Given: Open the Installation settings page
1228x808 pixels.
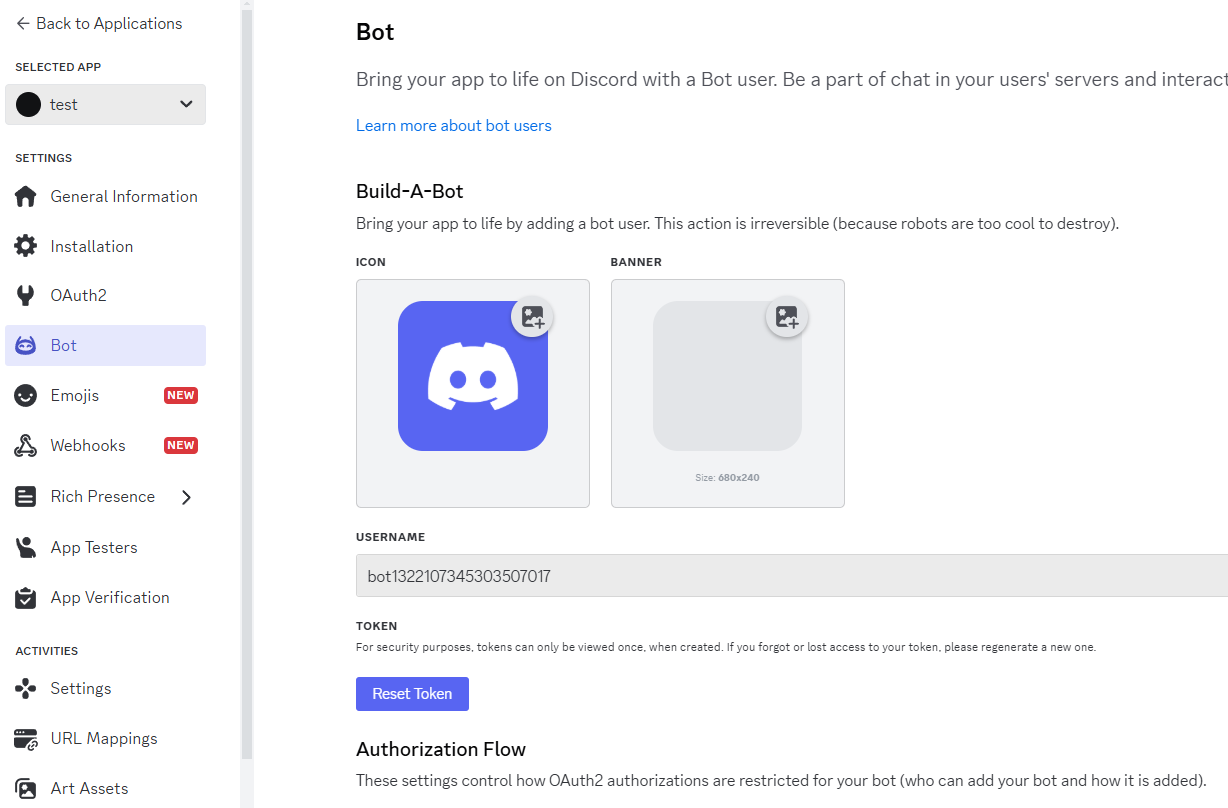Looking at the screenshot, I should (x=105, y=246).
